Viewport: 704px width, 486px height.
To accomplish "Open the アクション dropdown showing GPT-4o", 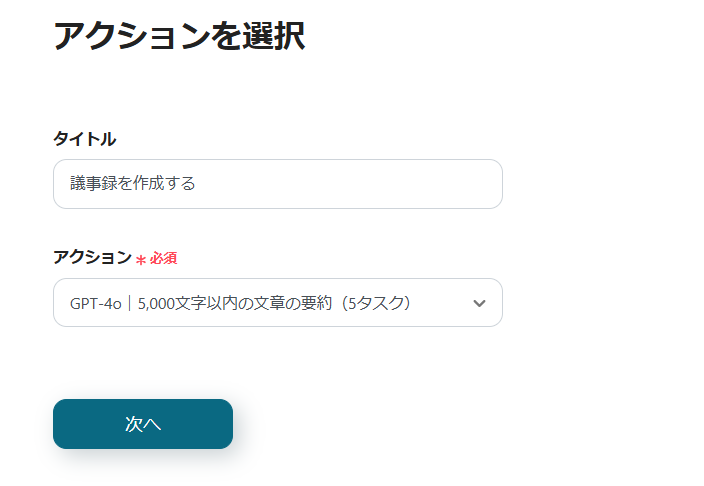I will (277, 303).
